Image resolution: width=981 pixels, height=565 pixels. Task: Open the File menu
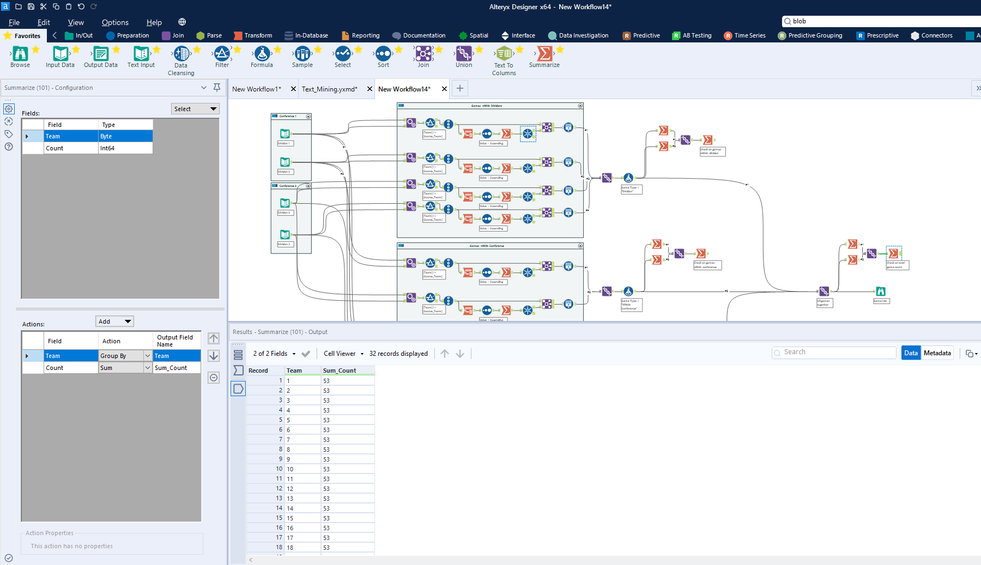14,22
